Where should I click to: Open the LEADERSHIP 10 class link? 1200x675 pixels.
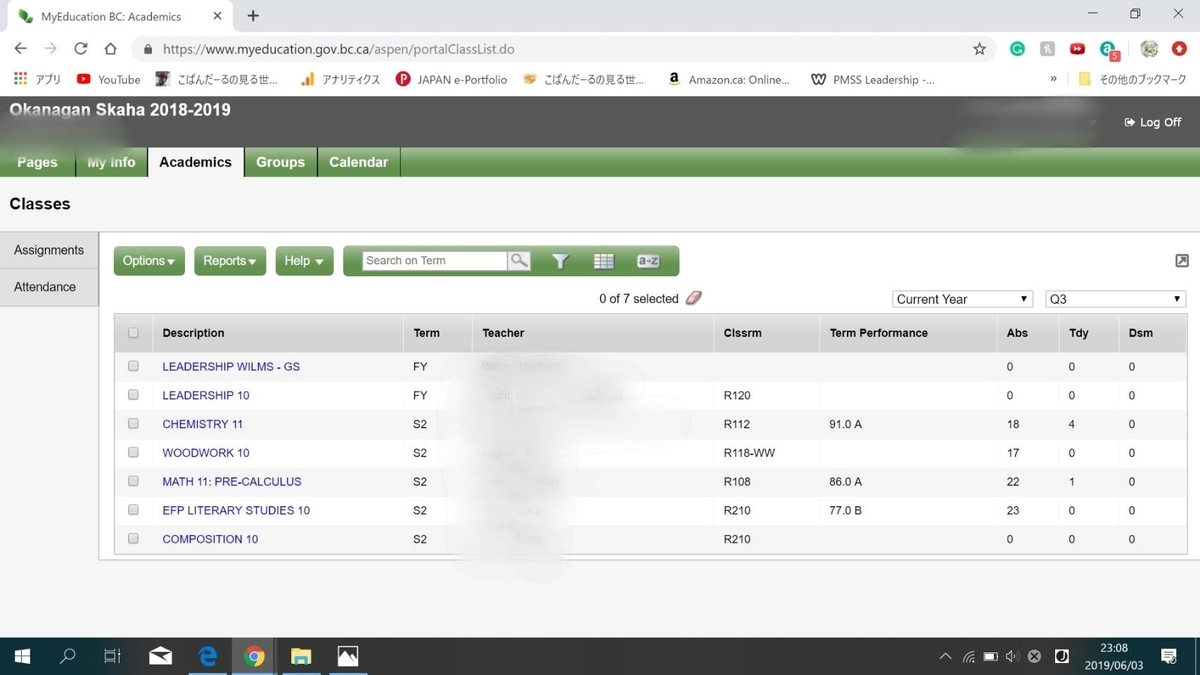[x=206, y=395]
